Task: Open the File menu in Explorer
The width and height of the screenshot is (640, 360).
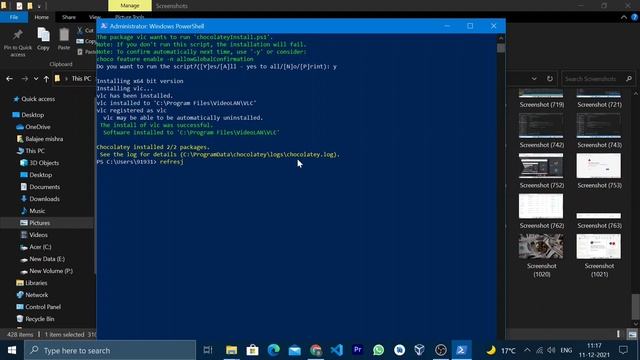Action: pyautogui.click(x=14, y=17)
